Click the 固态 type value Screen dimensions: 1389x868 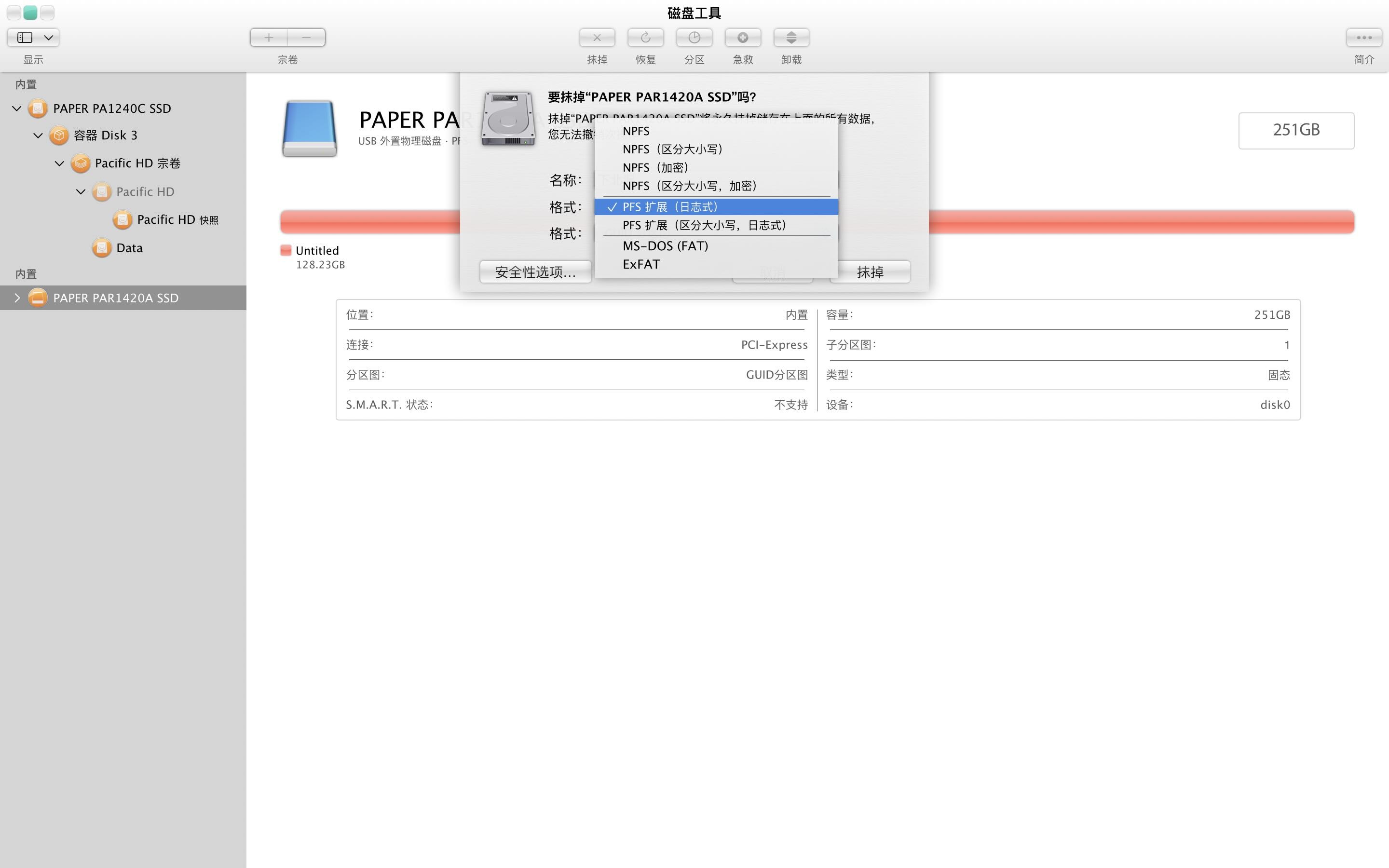tap(1279, 375)
